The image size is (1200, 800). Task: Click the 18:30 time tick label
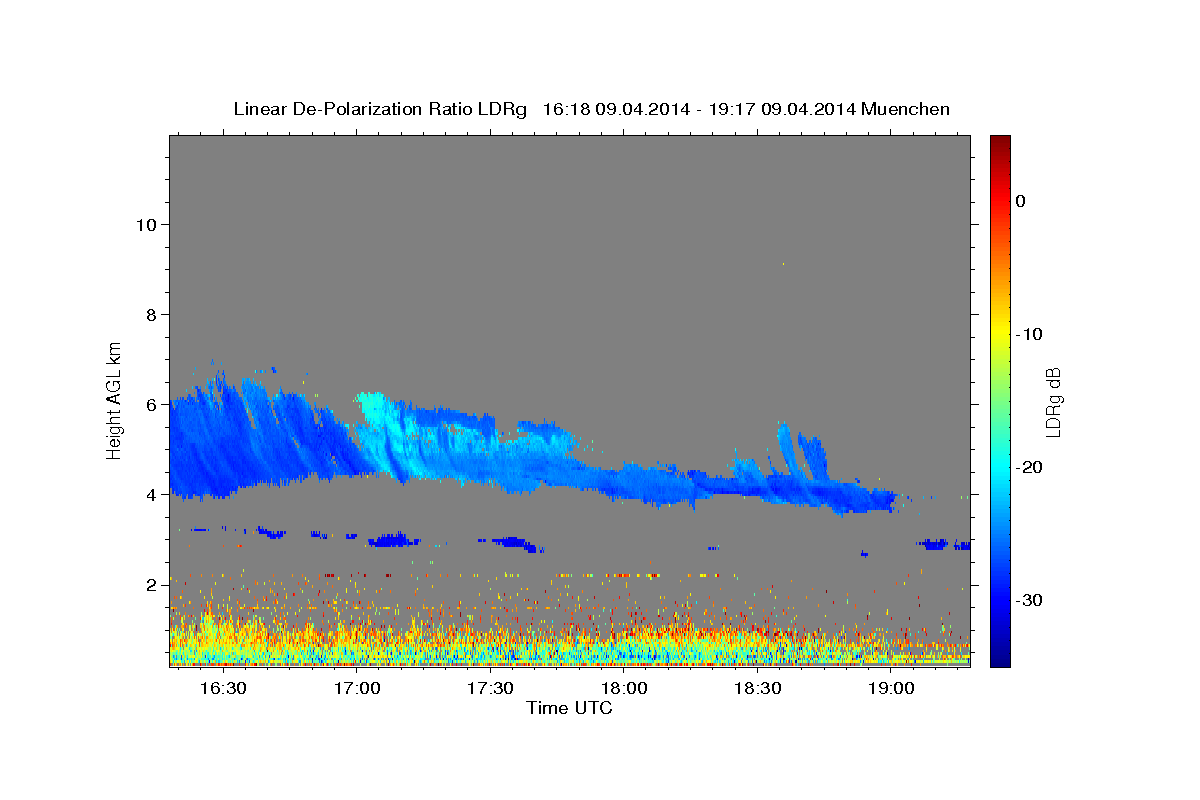(x=758, y=689)
